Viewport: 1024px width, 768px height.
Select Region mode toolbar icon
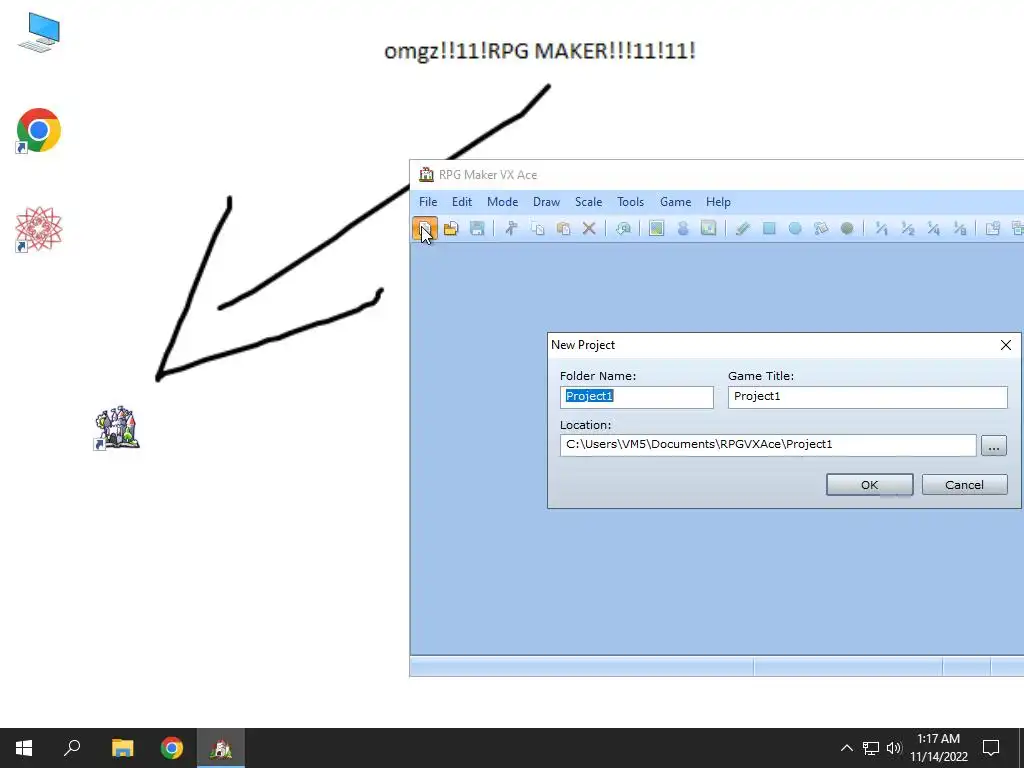[709, 228]
